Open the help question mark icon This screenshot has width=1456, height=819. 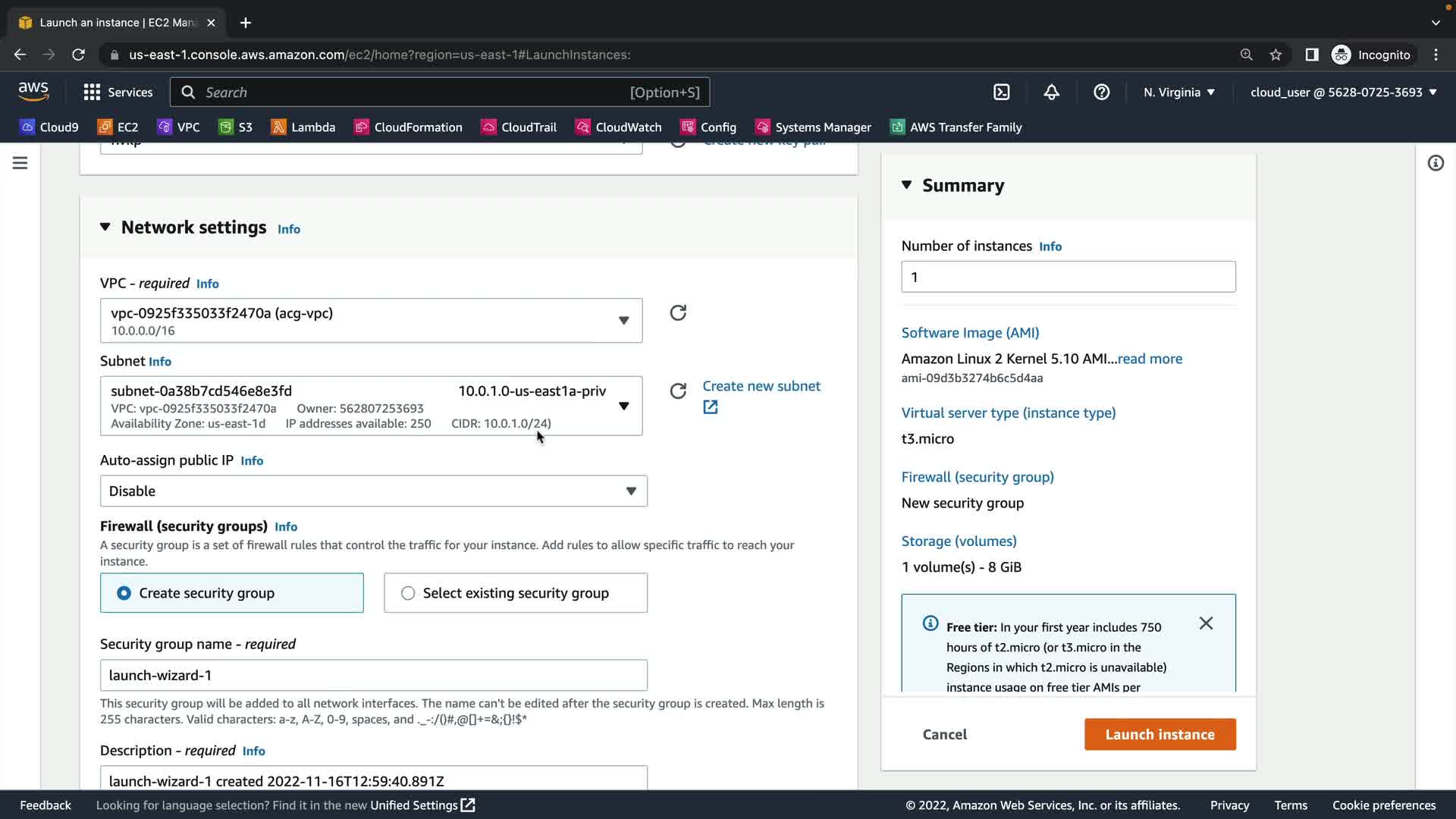(x=1101, y=93)
